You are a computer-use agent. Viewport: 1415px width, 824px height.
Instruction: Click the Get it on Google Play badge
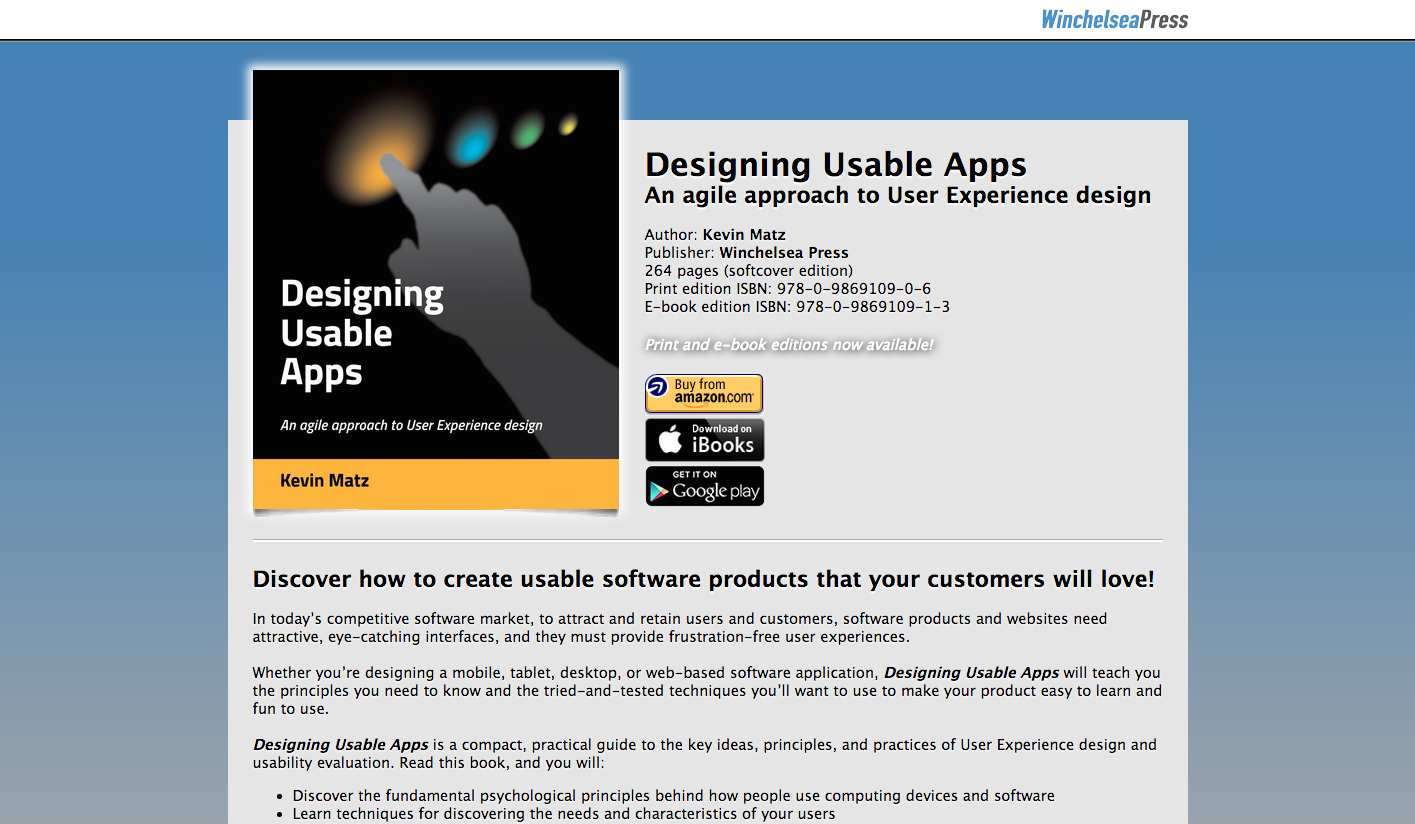(704, 486)
